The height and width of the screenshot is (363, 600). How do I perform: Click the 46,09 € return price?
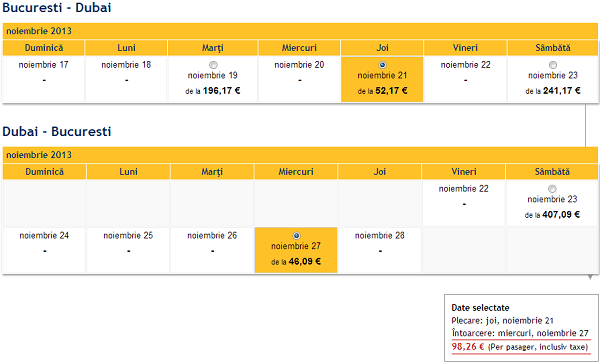pyautogui.click(x=305, y=262)
